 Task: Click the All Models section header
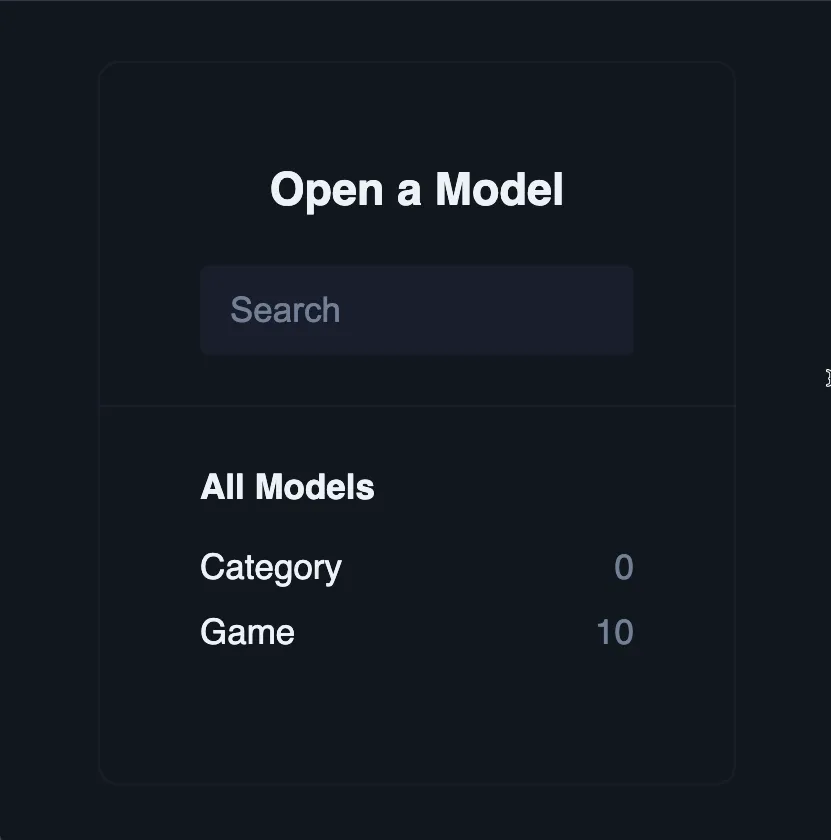287,487
